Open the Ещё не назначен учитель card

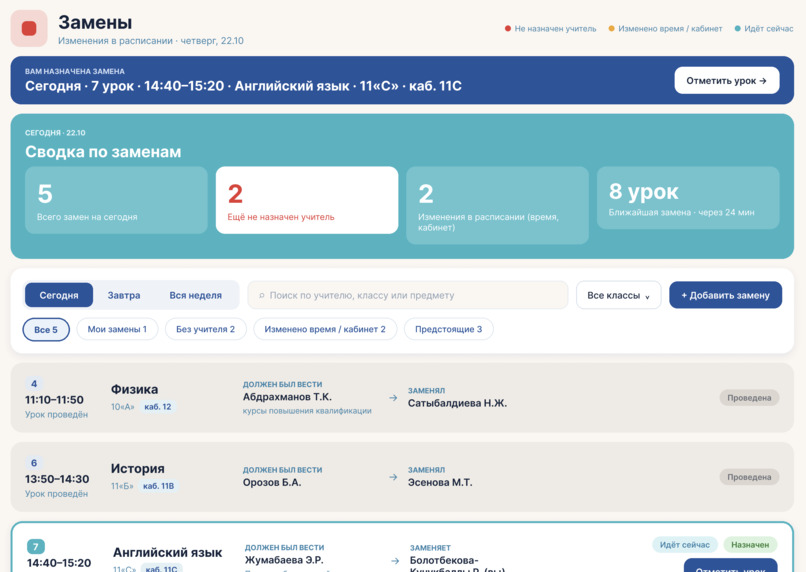click(307, 200)
